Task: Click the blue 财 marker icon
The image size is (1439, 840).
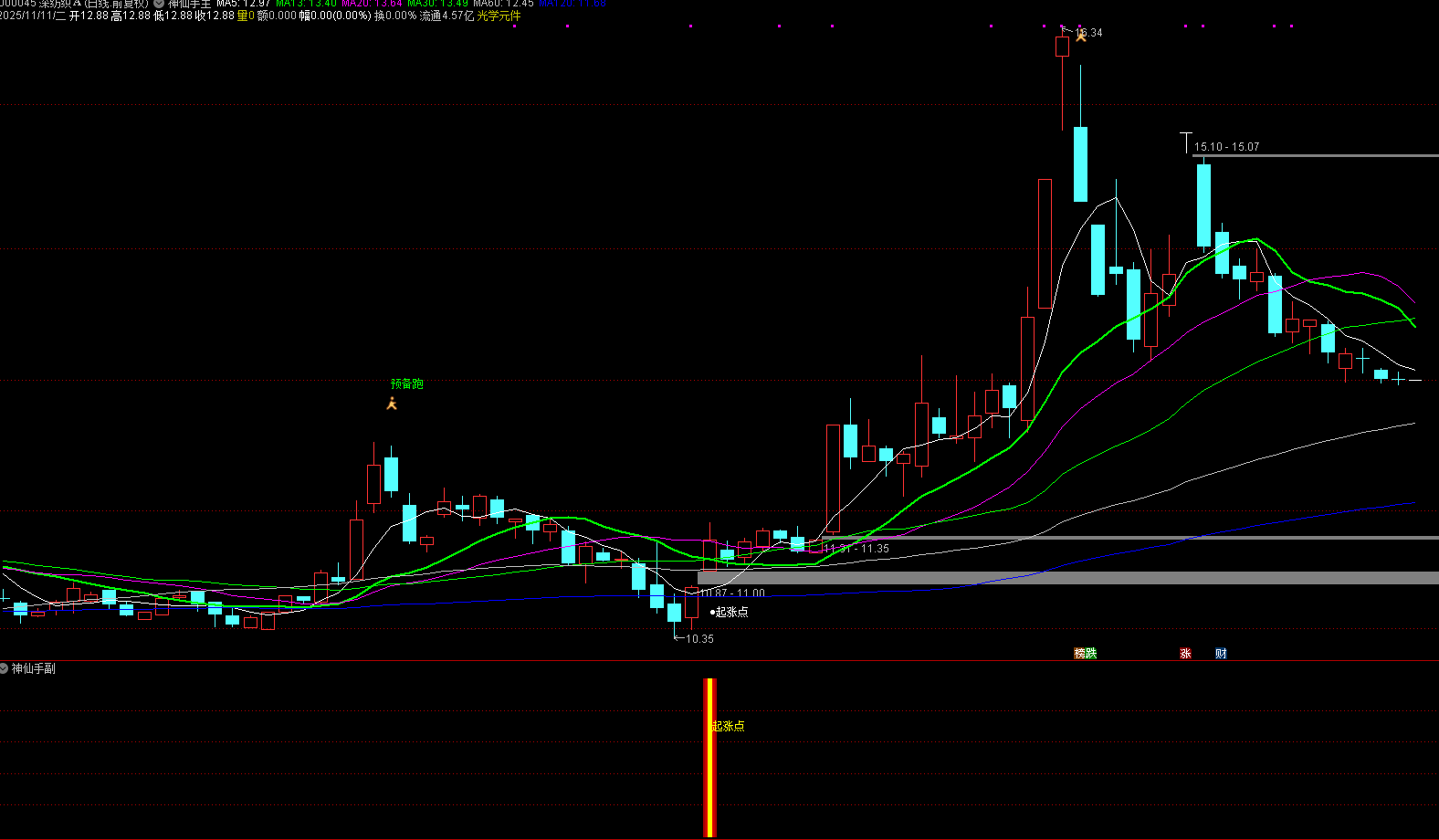Action: [x=1221, y=654]
